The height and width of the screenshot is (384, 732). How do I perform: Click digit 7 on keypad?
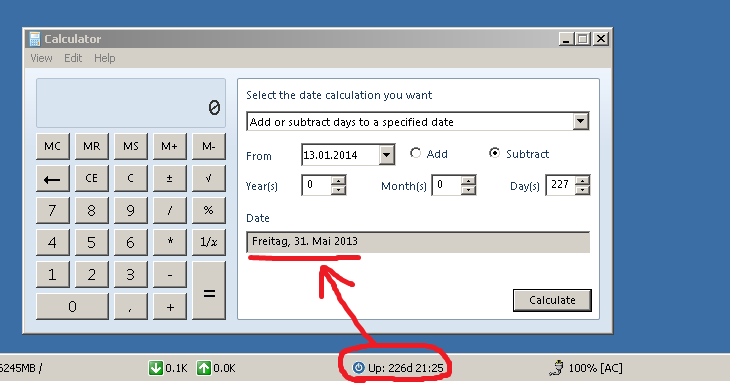53,210
